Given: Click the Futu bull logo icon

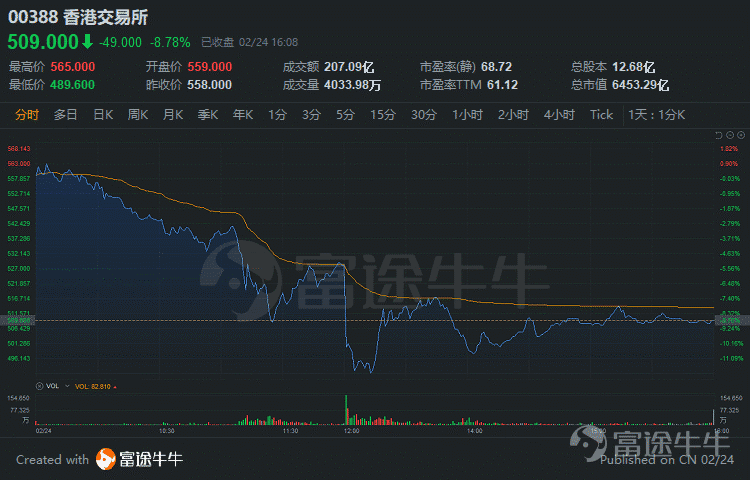Looking at the screenshot, I should (x=107, y=459).
